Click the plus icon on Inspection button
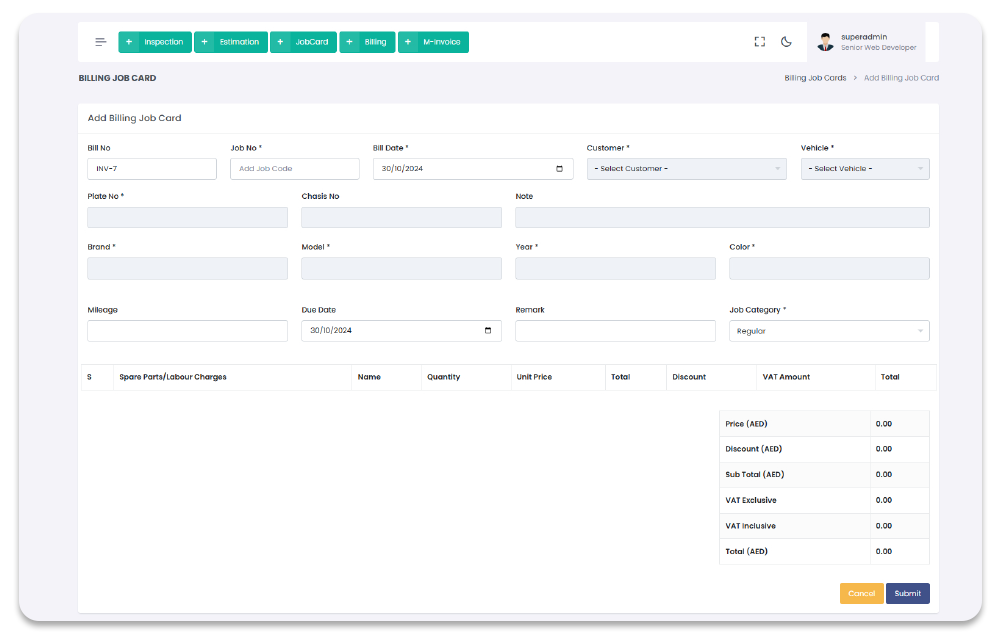 point(129,42)
